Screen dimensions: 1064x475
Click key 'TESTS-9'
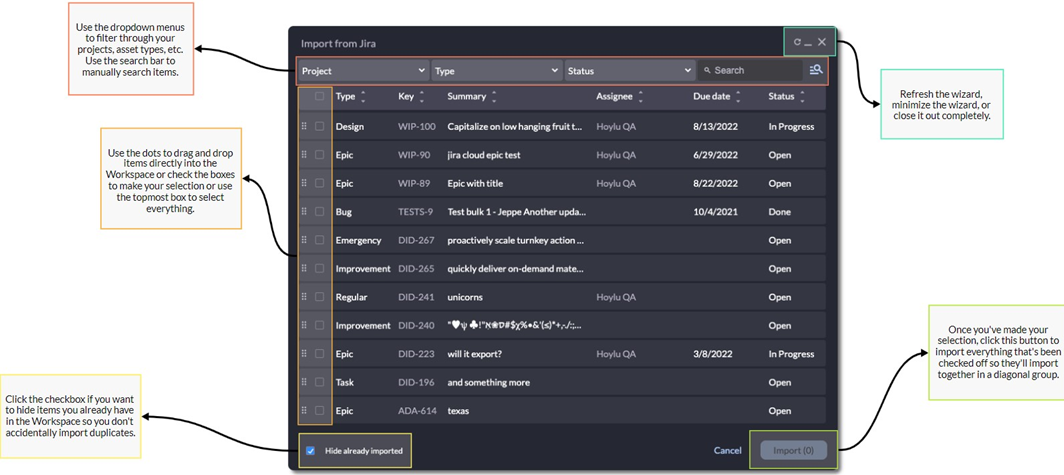tap(415, 212)
